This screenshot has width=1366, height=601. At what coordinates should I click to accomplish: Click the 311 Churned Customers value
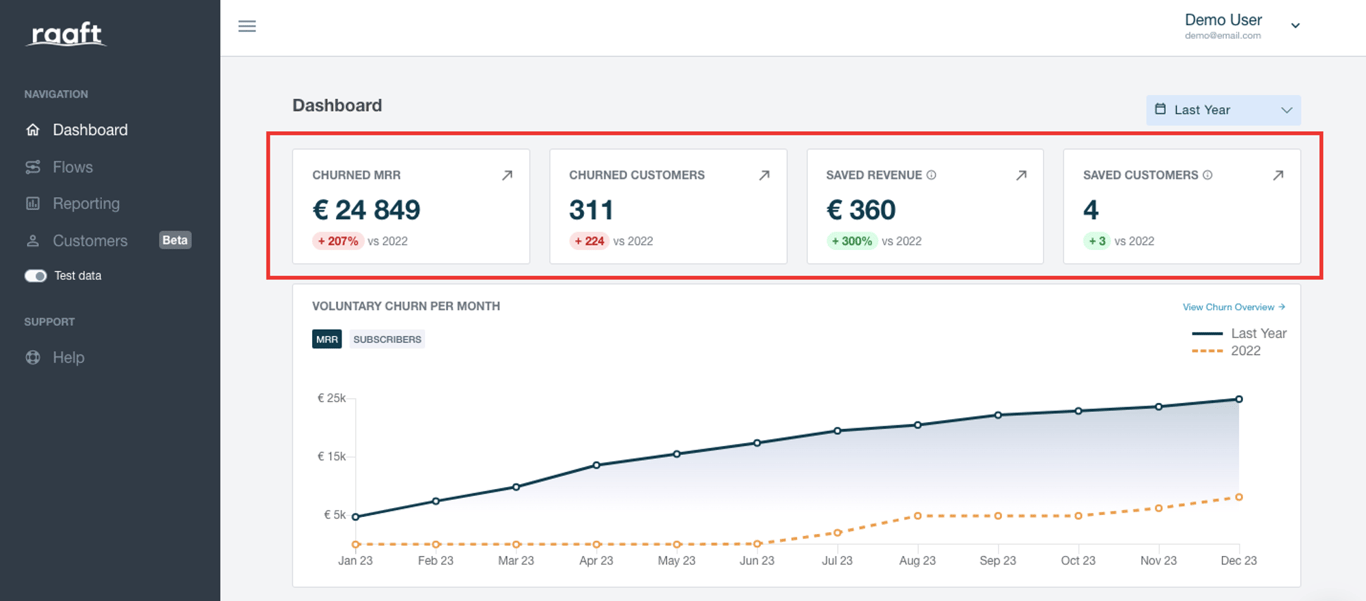tap(591, 210)
